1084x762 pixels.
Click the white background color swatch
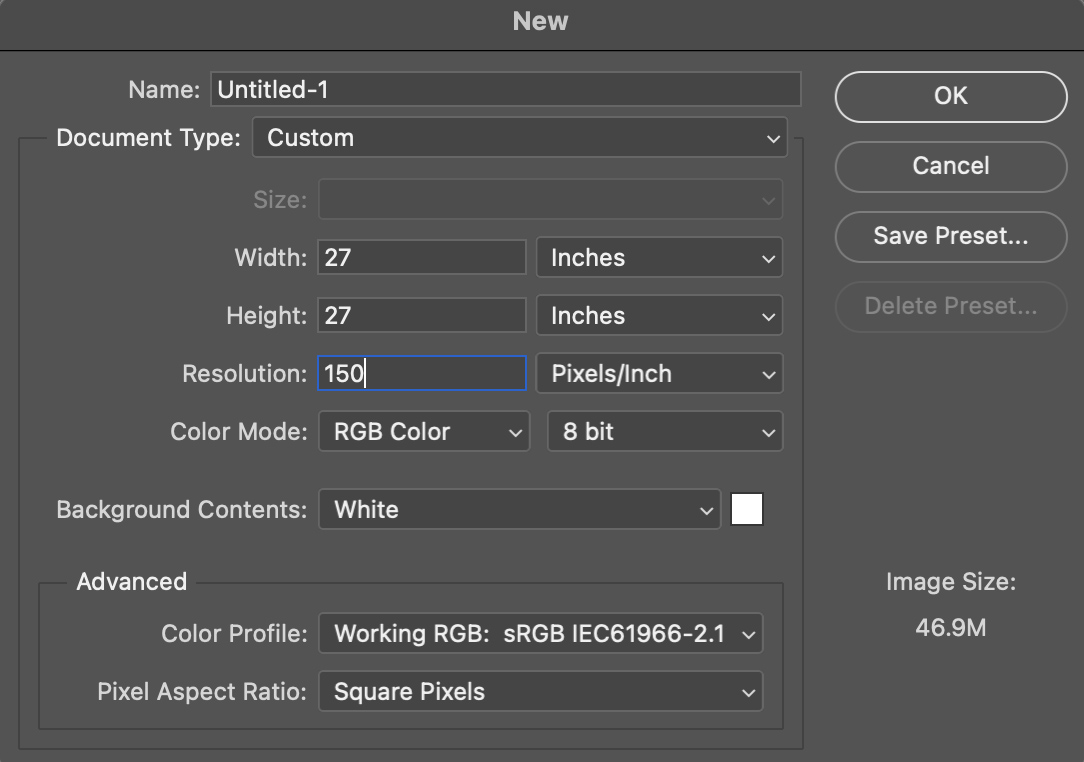(747, 510)
